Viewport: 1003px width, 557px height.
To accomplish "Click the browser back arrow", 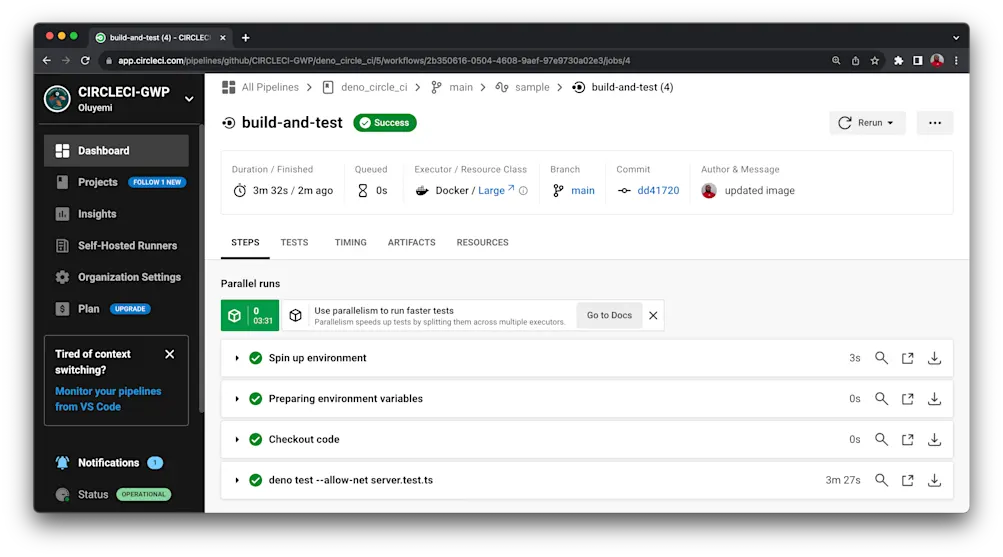I will (x=47, y=60).
